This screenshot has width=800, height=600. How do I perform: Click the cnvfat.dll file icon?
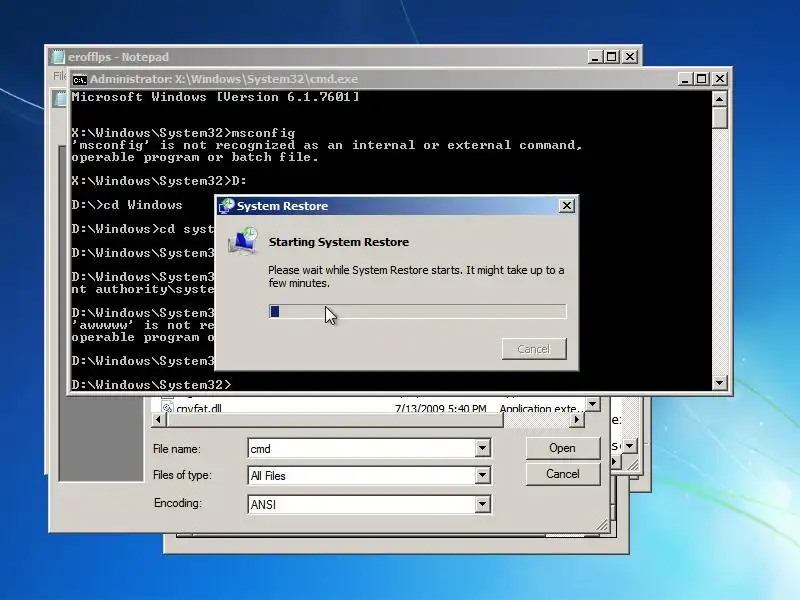167,408
